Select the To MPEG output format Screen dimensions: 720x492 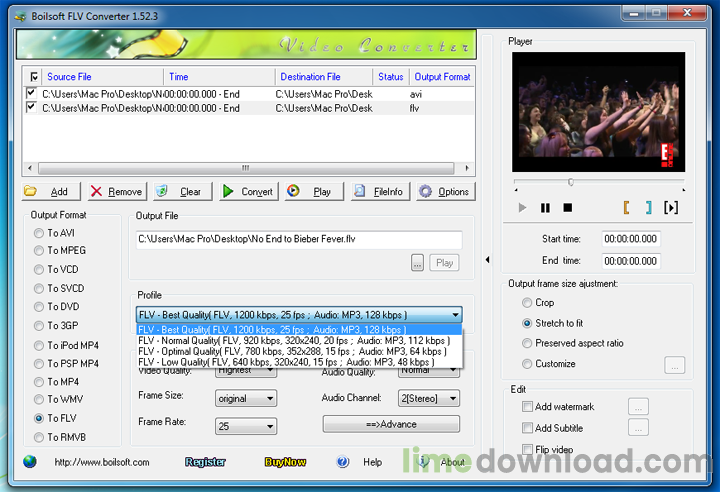coord(60,250)
